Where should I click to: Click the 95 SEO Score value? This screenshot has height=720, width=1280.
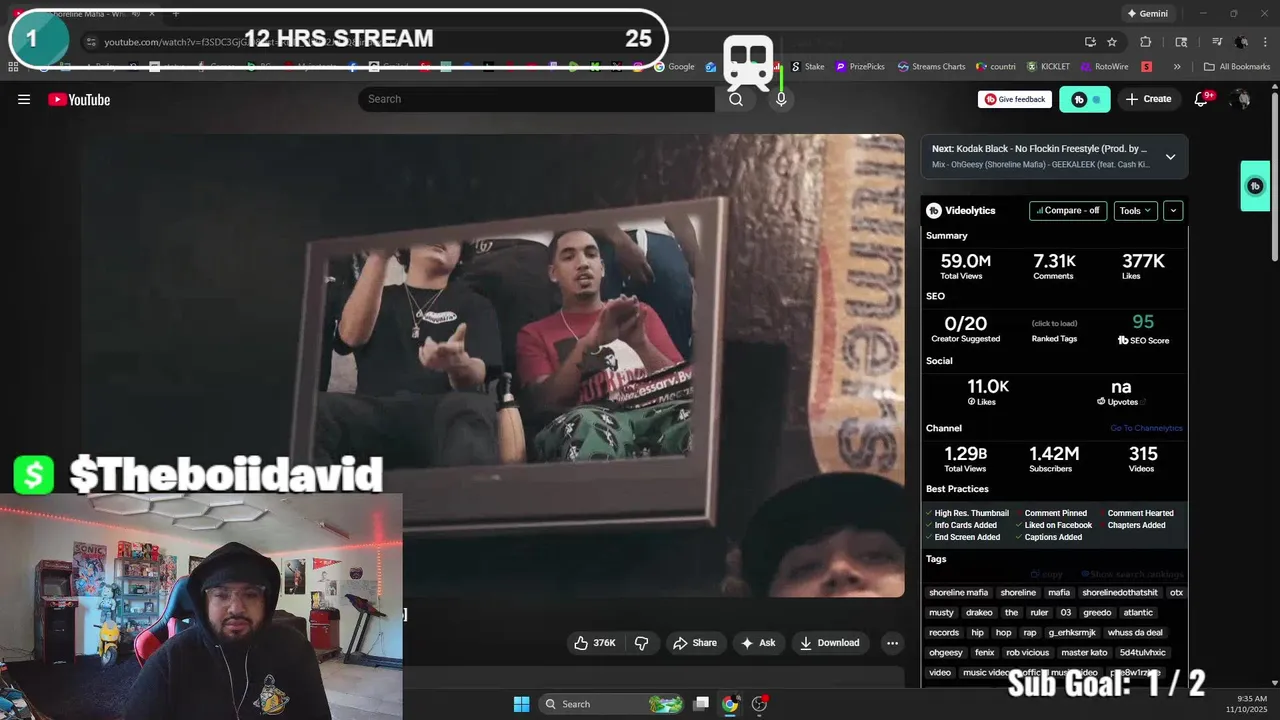tap(1143, 322)
